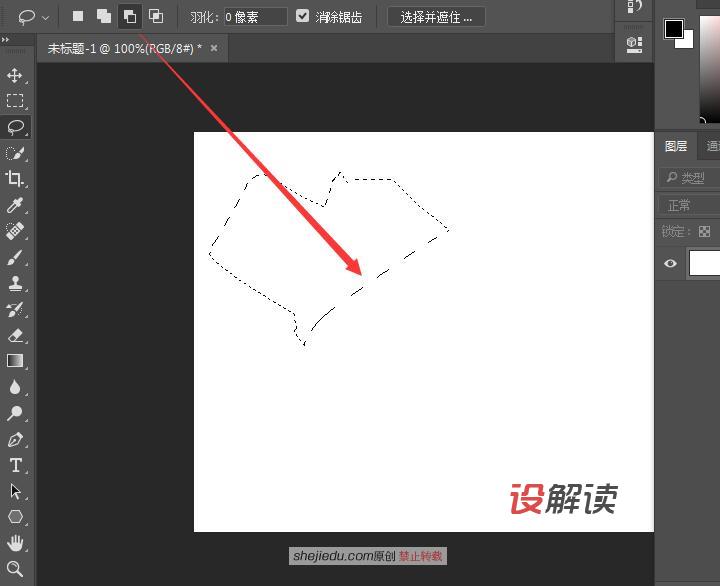The height and width of the screenshot is (586, 720).
Task: Select the Rectangular Marquee tool
Action: click(15, 101)
